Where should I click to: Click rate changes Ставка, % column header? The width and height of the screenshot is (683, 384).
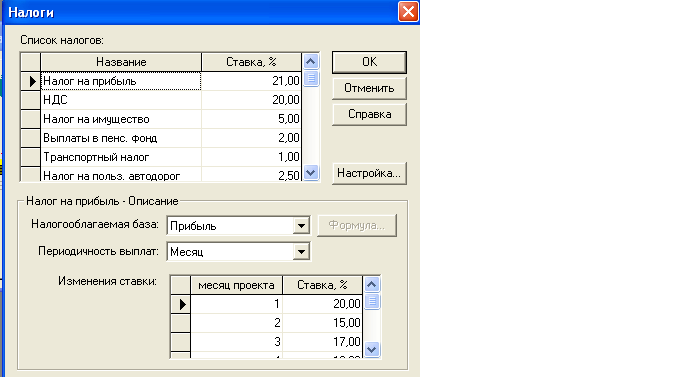point(322,285)
